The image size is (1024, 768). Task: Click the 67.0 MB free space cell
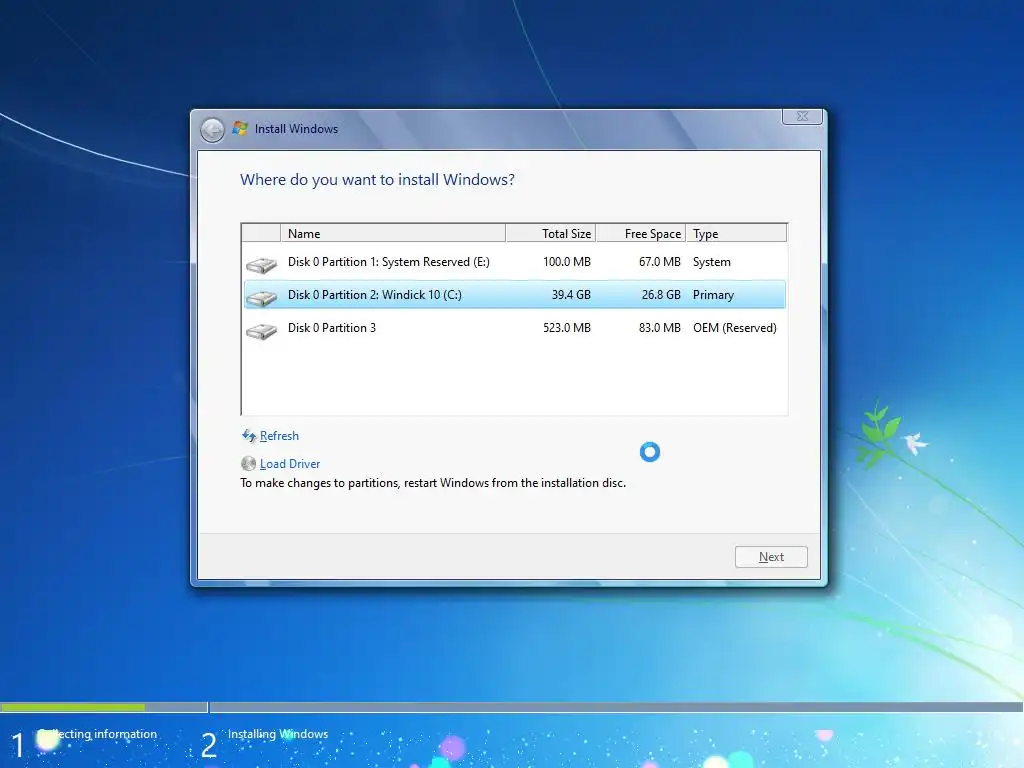(660, 262)
